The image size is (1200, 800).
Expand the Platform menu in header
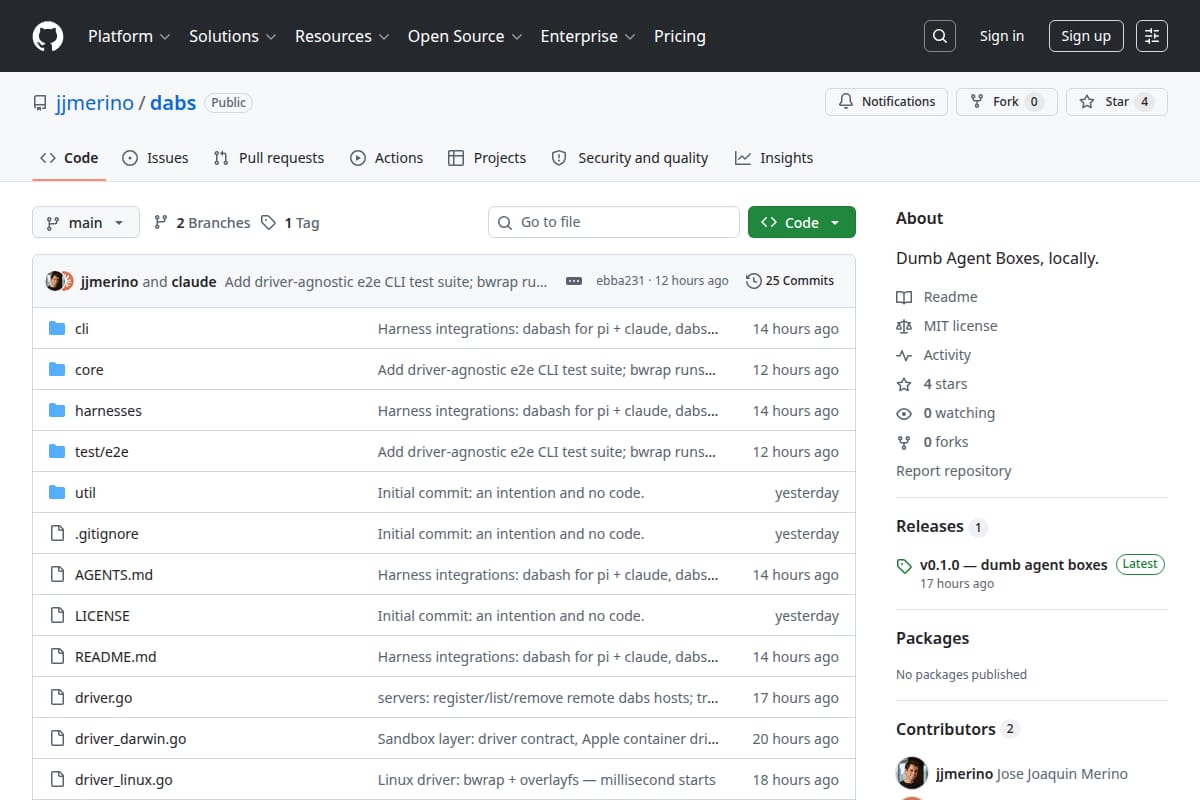pos(128,36)
